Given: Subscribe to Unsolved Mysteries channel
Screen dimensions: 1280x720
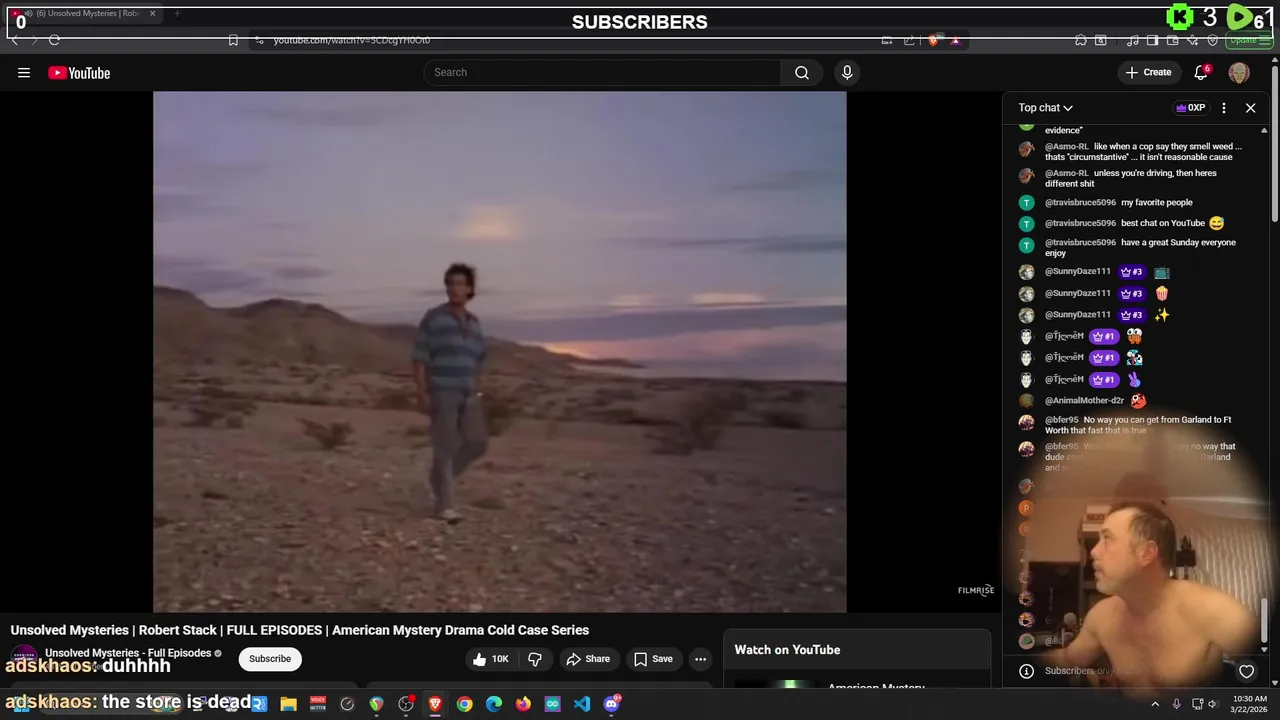Looking at the screenshot, I should click(270, 659).
